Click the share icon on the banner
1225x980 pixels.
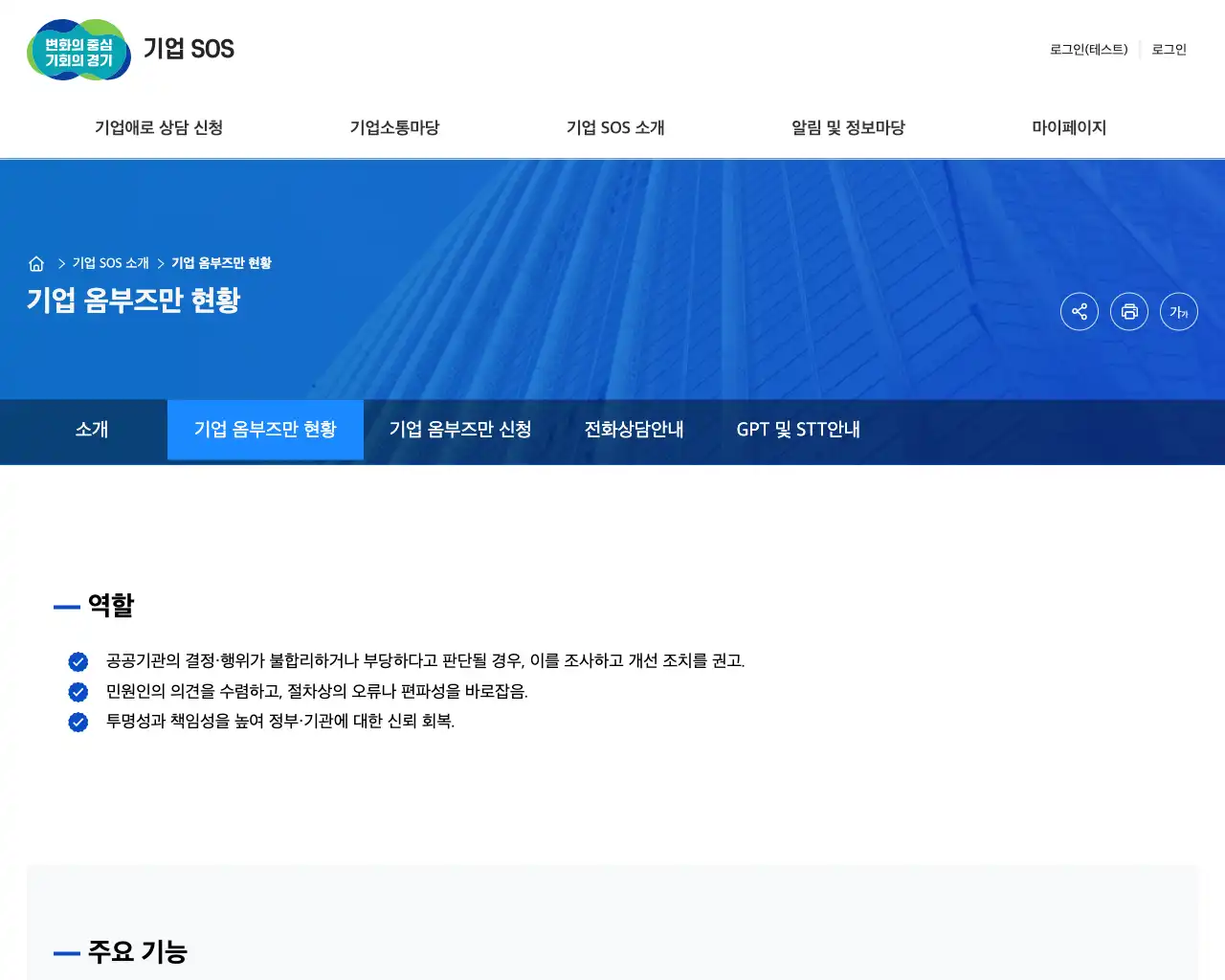(x=1080, y=311)
